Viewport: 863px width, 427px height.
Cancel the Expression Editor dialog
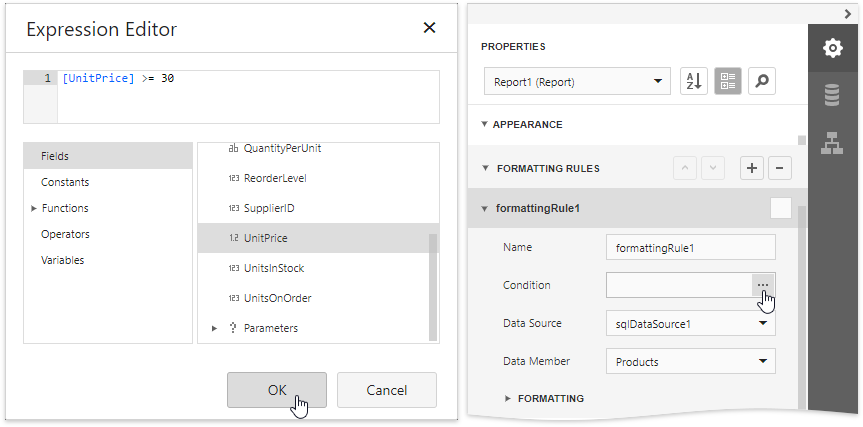386,390
